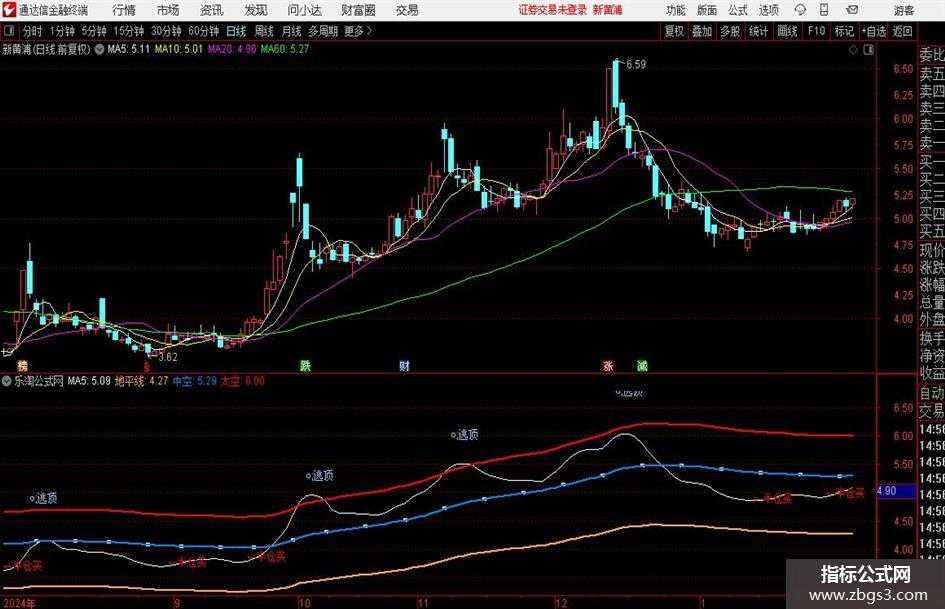The width and height of the screenshot is (945, 609).
Task: Click the 地平线: 4.27 indicator label
Action: click(142, 381)
